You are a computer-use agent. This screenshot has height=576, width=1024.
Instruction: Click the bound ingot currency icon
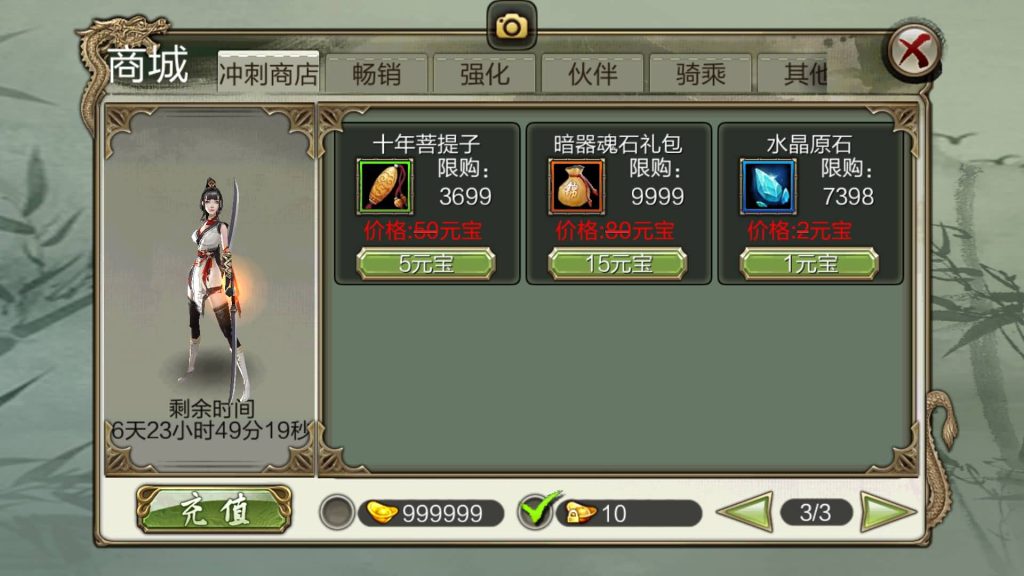(580, 513)
